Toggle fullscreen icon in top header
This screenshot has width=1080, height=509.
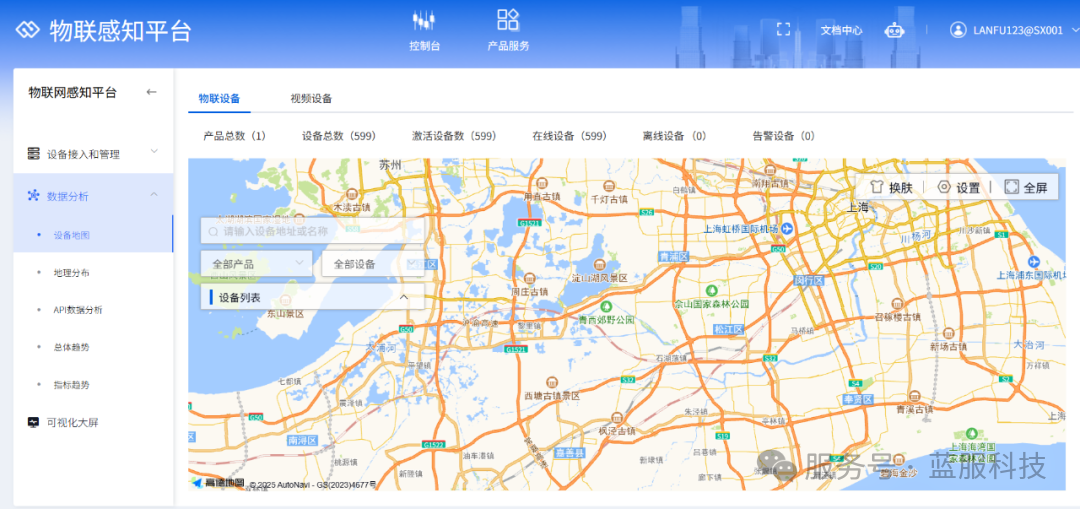pyautogui.click(x=783, y=30)
